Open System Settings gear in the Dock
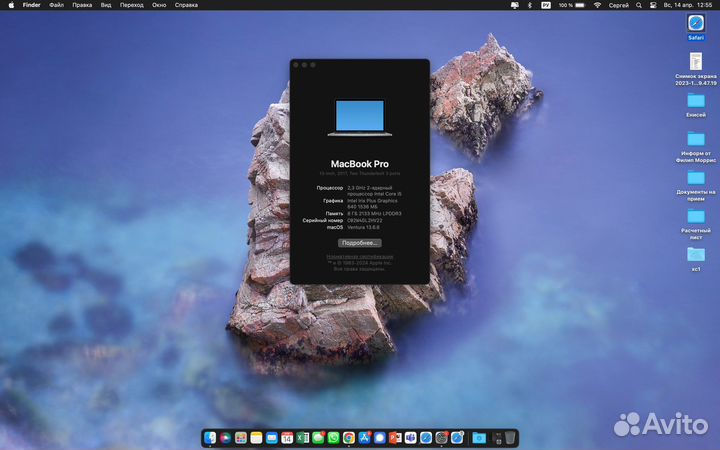 click(x=441, y=438)
